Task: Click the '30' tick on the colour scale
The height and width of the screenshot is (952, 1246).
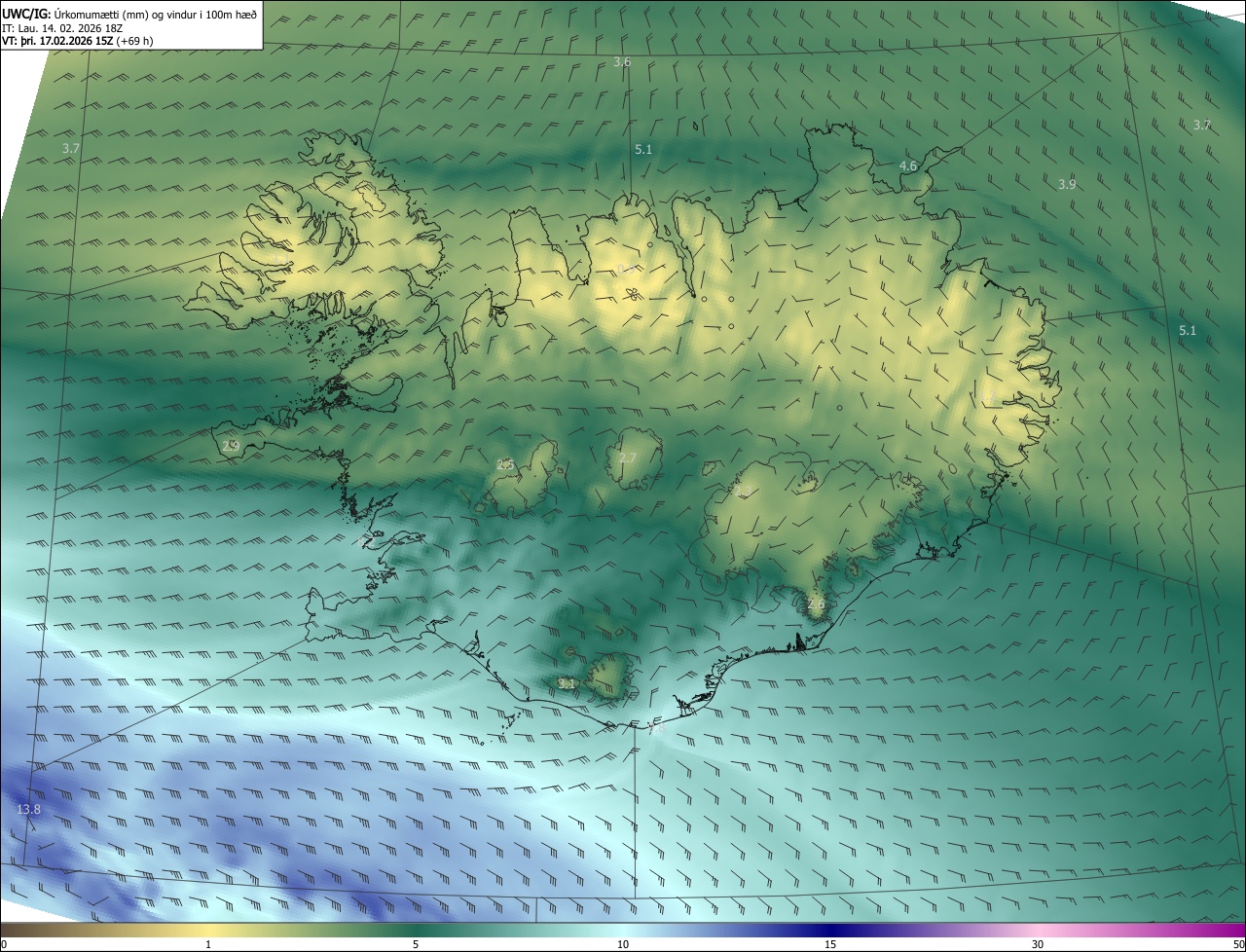Action: click(1038, 944)
